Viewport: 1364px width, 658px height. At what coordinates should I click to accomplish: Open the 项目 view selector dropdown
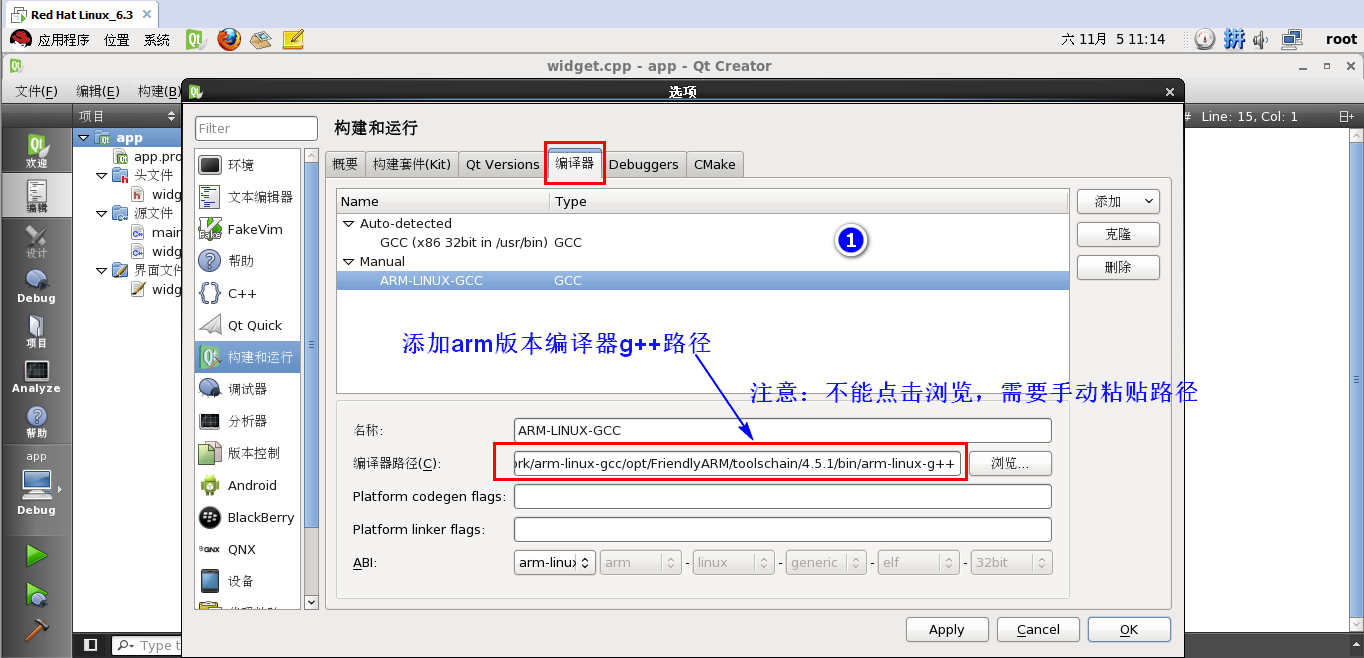[x=126, y=116]
